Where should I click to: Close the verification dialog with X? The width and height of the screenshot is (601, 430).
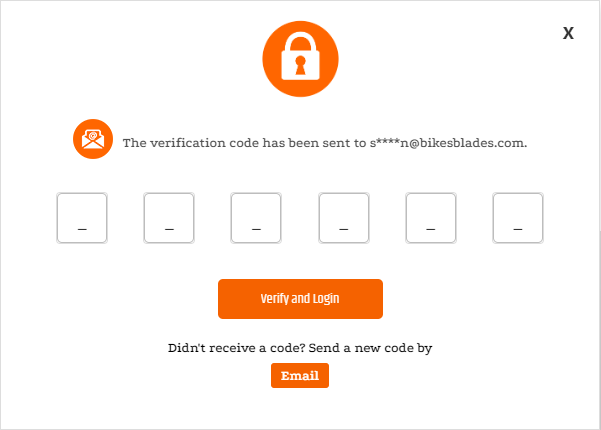coord(568,33)
